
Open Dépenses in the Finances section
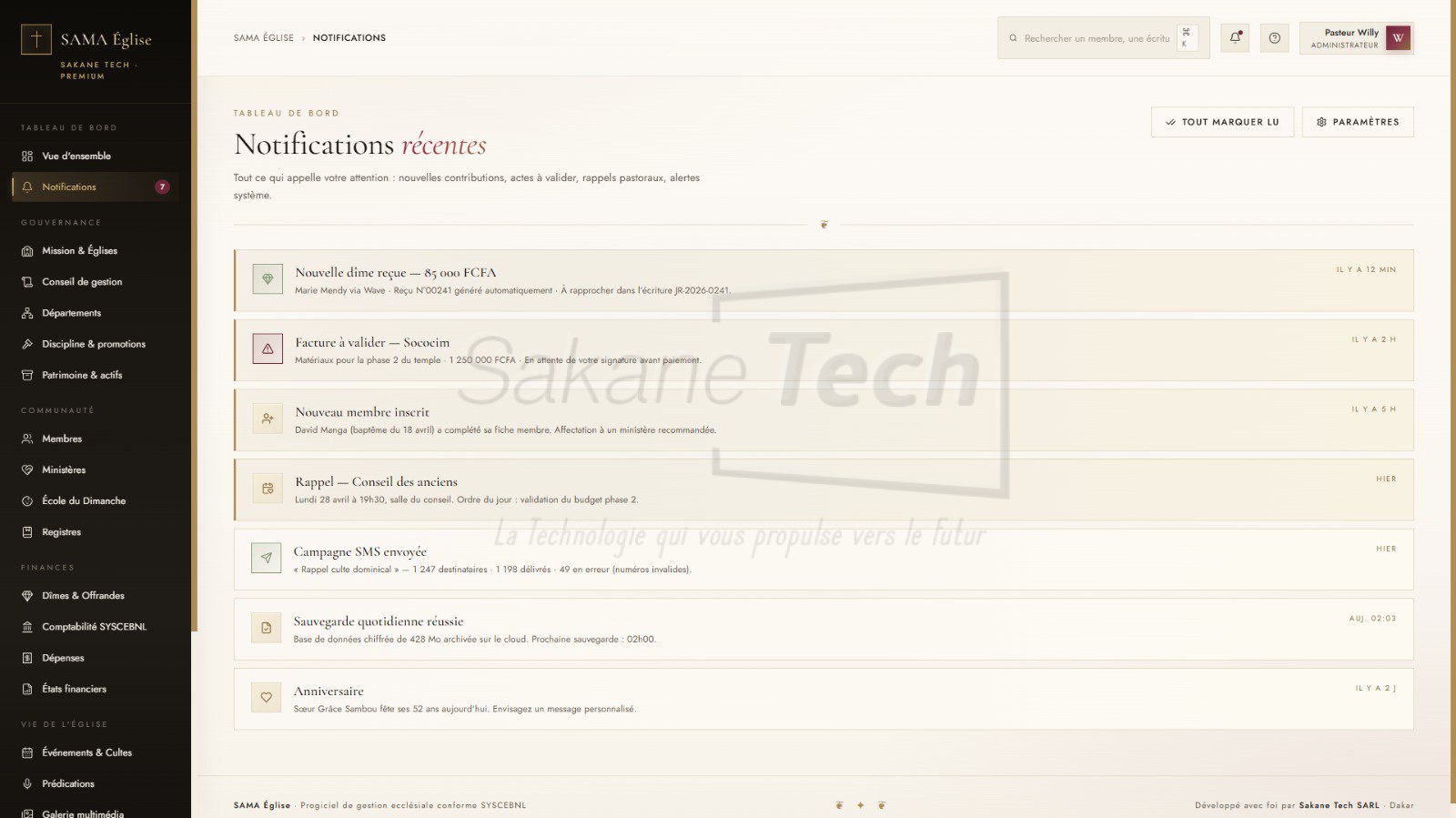pyautogui.click(x=96, y=658)
